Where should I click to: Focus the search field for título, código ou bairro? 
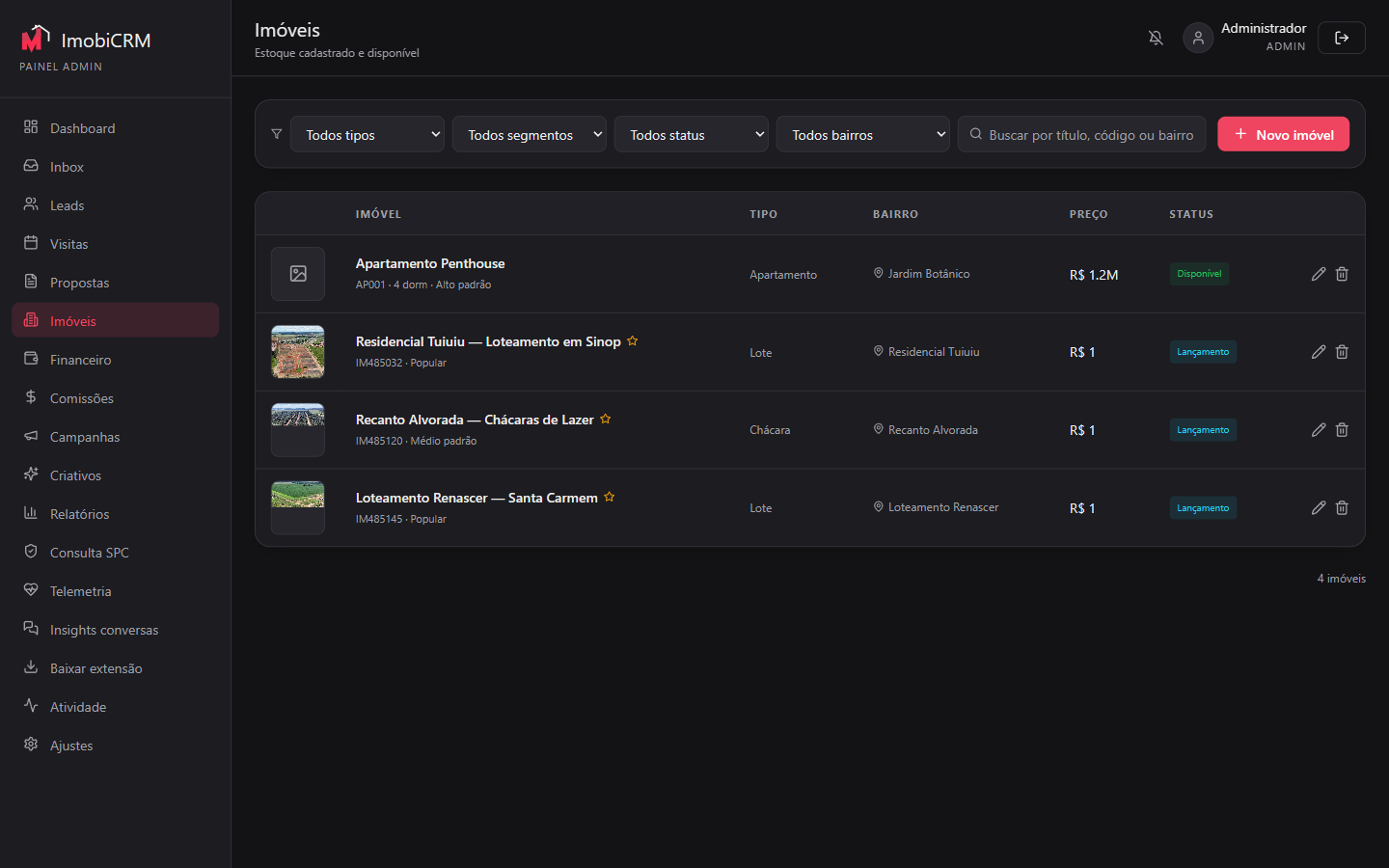coord(1082,134)
